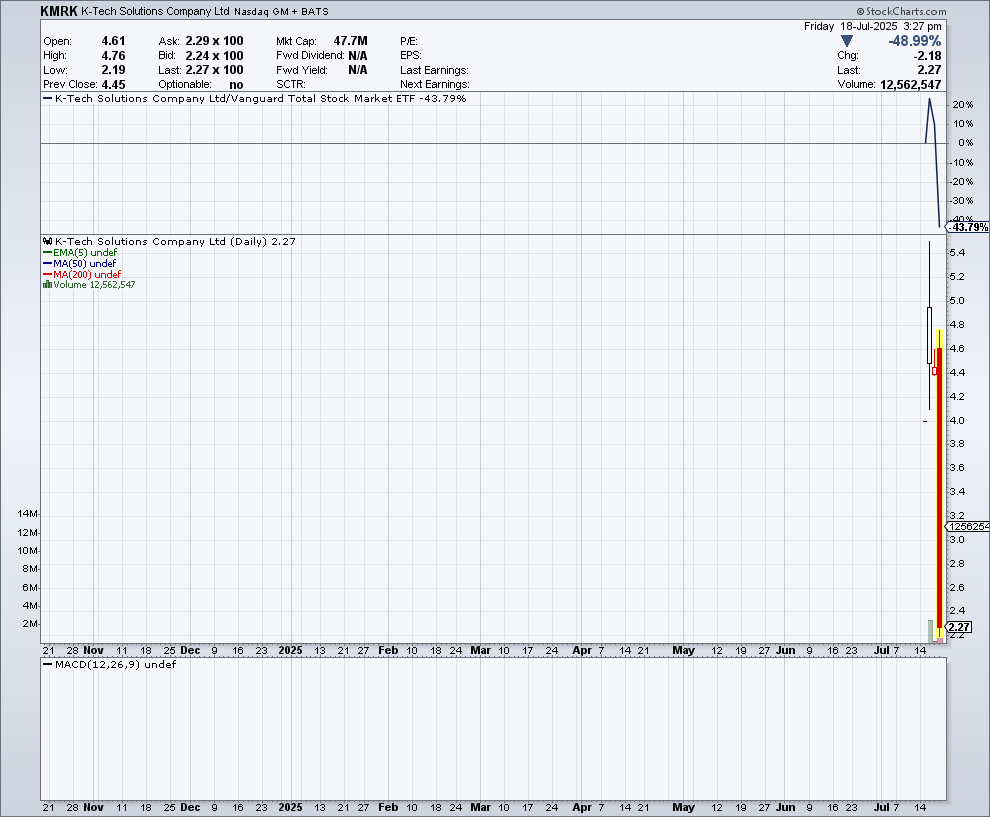Image resolution: width=990 pixels, height=817 pixels.
Task: Select the Chg value -2.18
Action: point(927,56)
